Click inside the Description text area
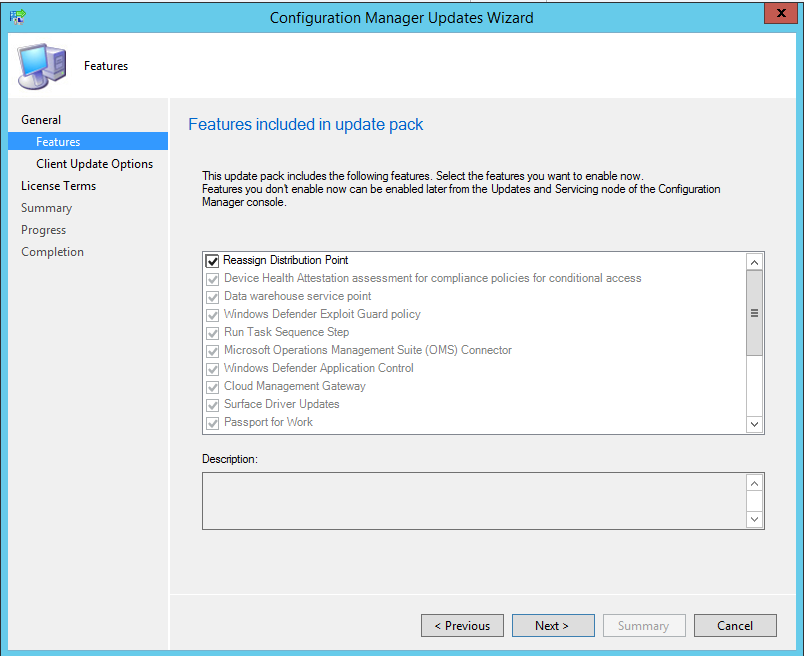The width and height of the screenshot is (804, 656). (470, 501)
